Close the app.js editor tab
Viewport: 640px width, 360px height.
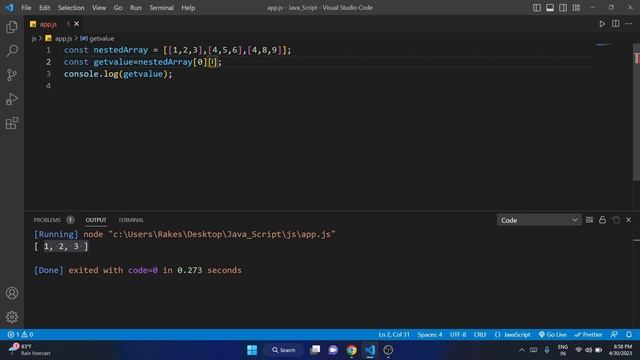(x=76, y=24)
